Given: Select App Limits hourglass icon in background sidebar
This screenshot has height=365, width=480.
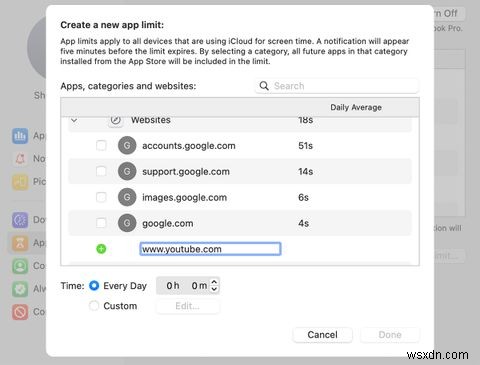Looking at the screenshot, I should 20,243.
